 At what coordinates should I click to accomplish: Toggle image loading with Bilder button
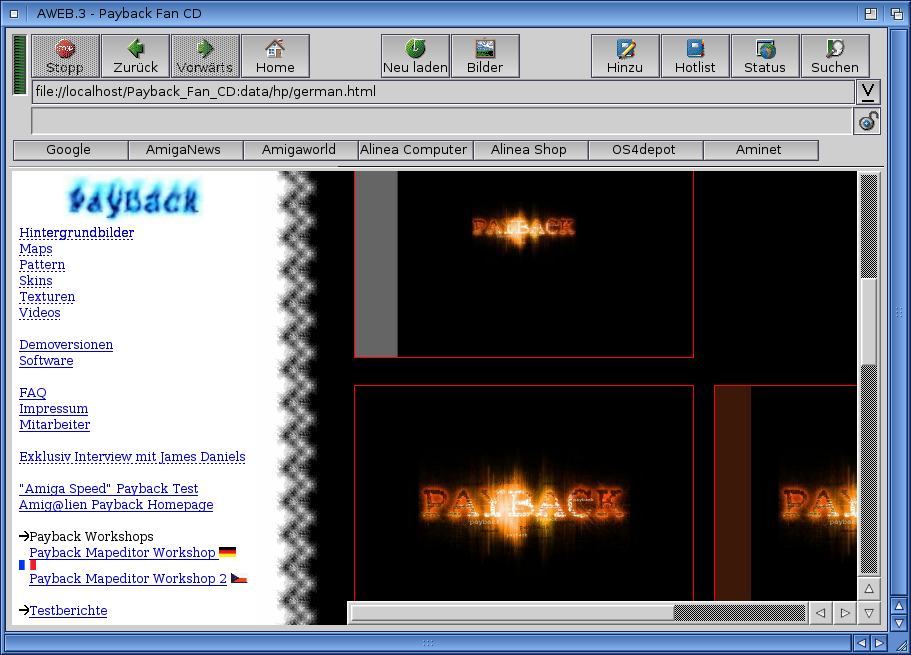tap(485, 56)
